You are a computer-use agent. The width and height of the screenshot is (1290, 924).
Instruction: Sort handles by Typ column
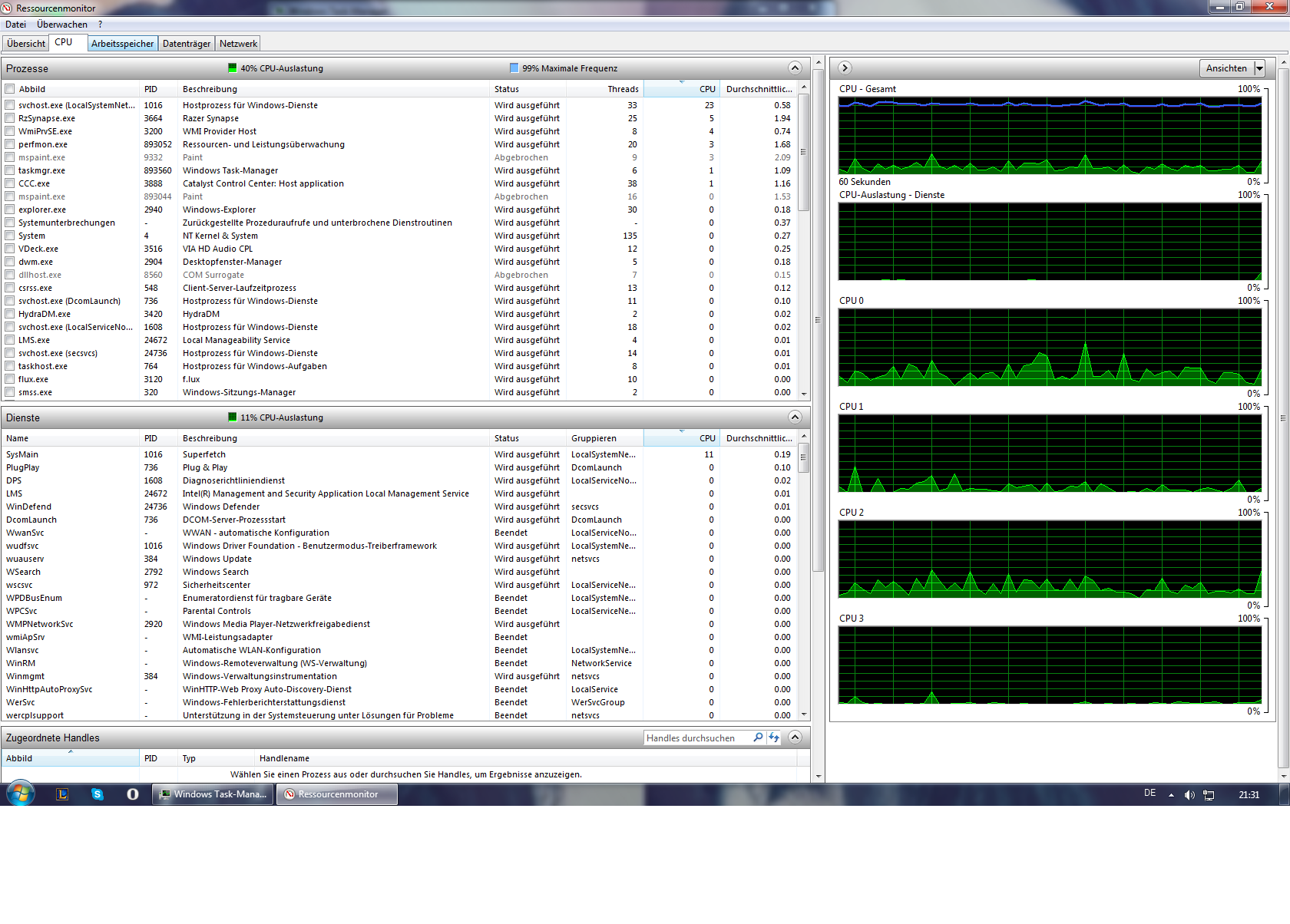[217, 758]
